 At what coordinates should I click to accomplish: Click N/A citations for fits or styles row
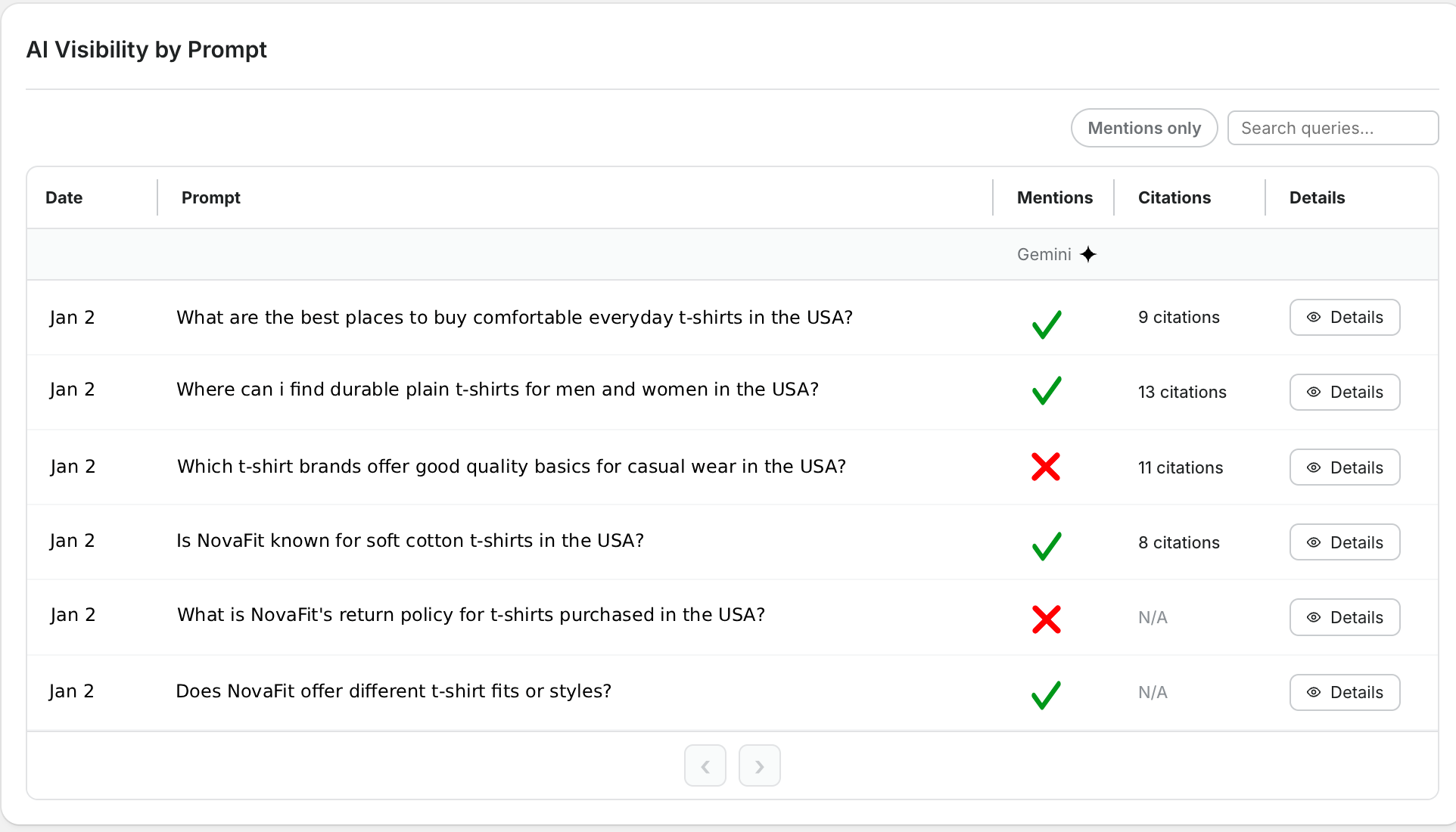[x=1153, y=692]
